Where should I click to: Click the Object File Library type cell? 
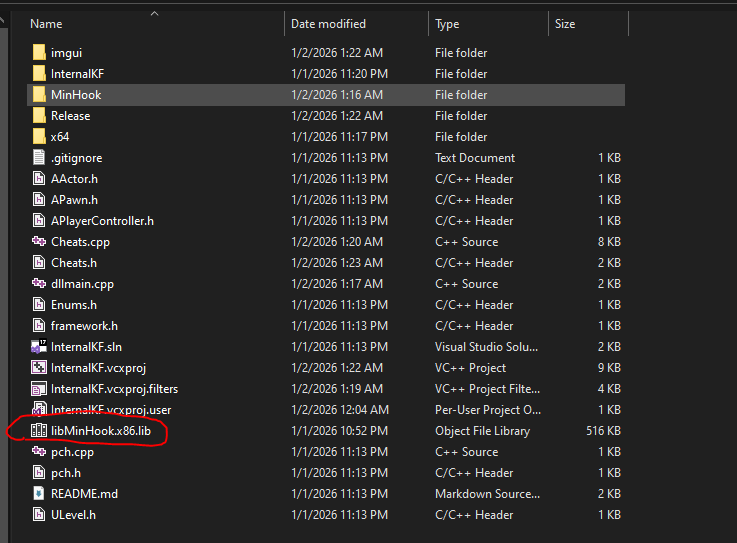pos(482,431)
